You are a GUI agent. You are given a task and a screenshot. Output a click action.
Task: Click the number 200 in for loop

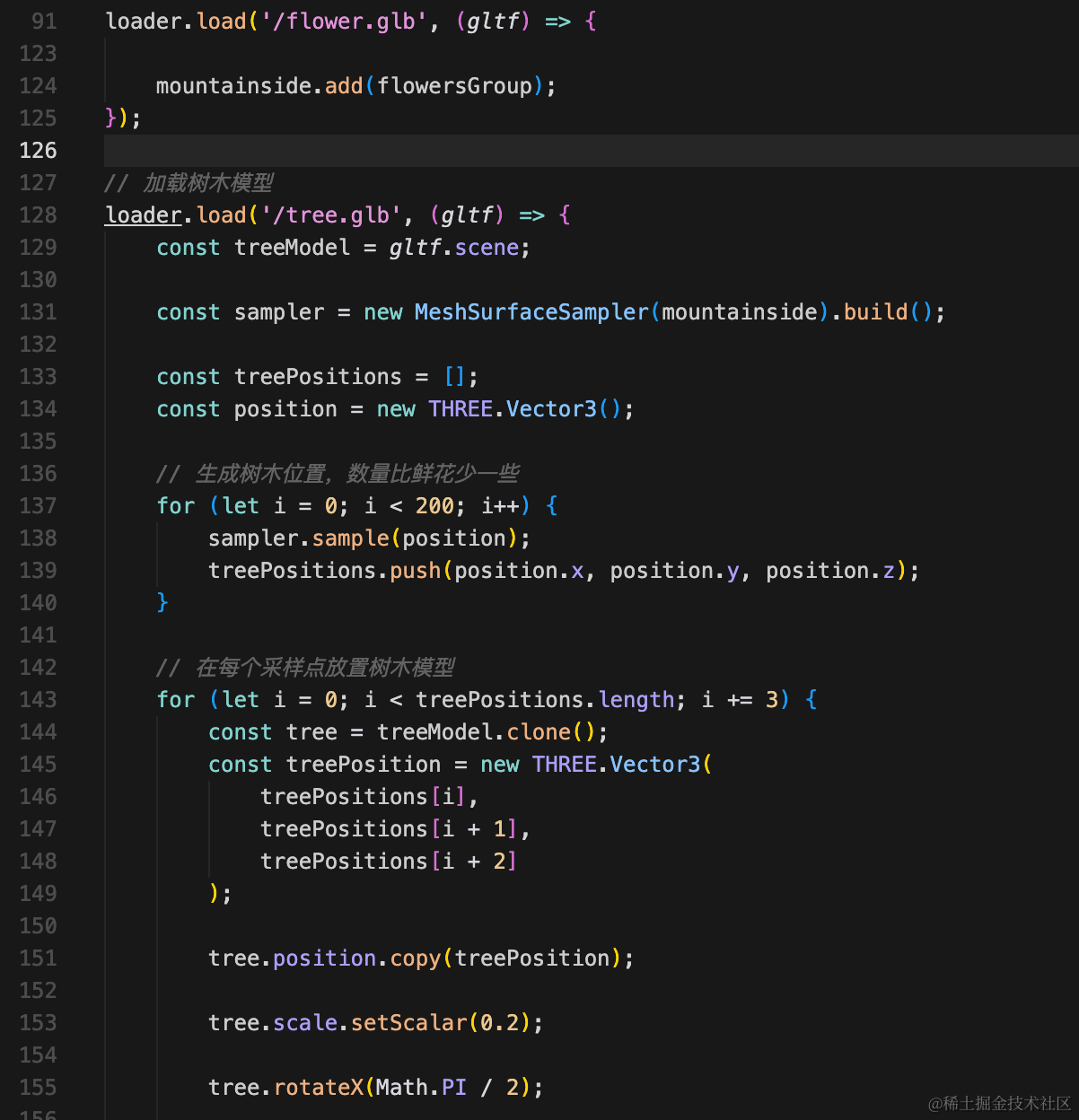click(434, 506)
